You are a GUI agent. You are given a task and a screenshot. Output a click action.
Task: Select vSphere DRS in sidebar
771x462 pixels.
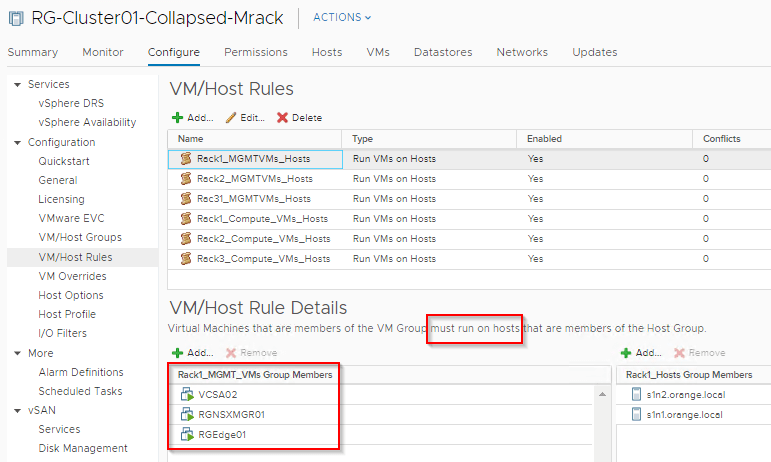point(71,103)
